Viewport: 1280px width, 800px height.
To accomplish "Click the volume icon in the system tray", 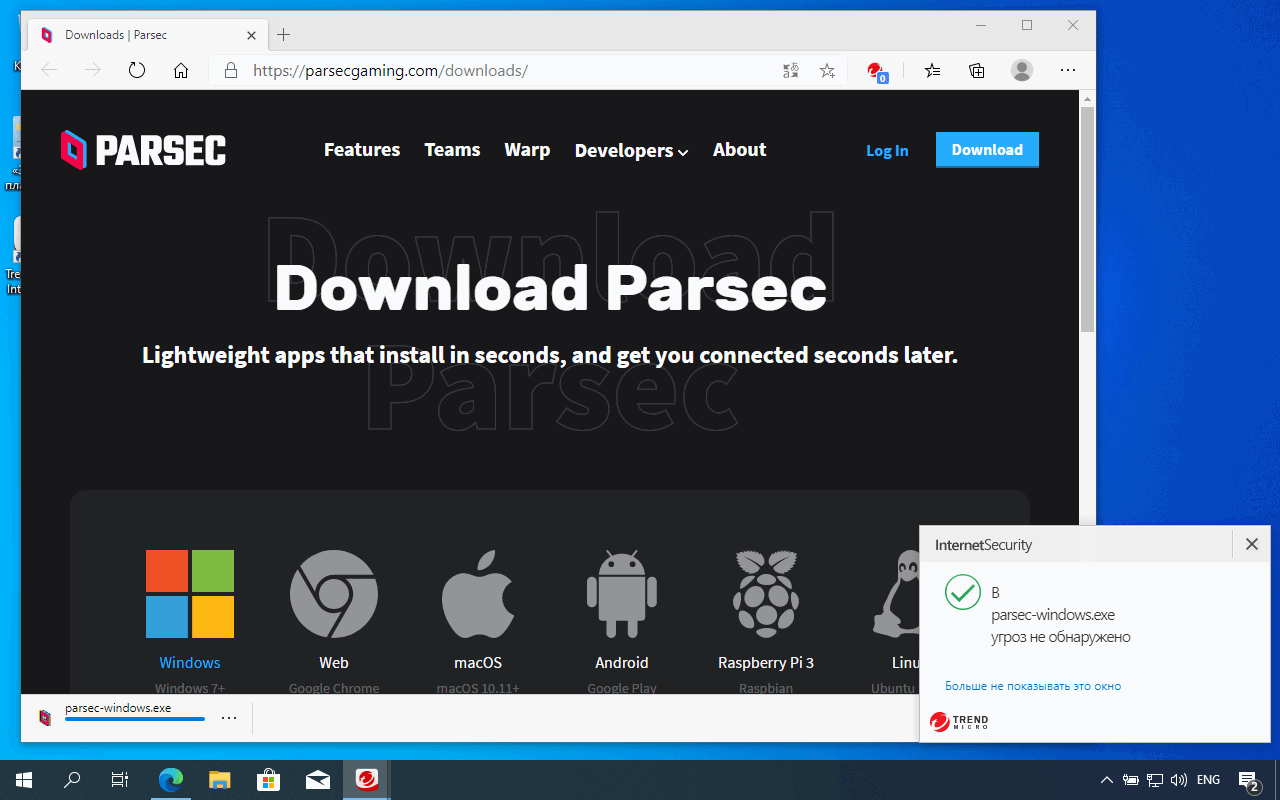I will (x=1179, y=780).
